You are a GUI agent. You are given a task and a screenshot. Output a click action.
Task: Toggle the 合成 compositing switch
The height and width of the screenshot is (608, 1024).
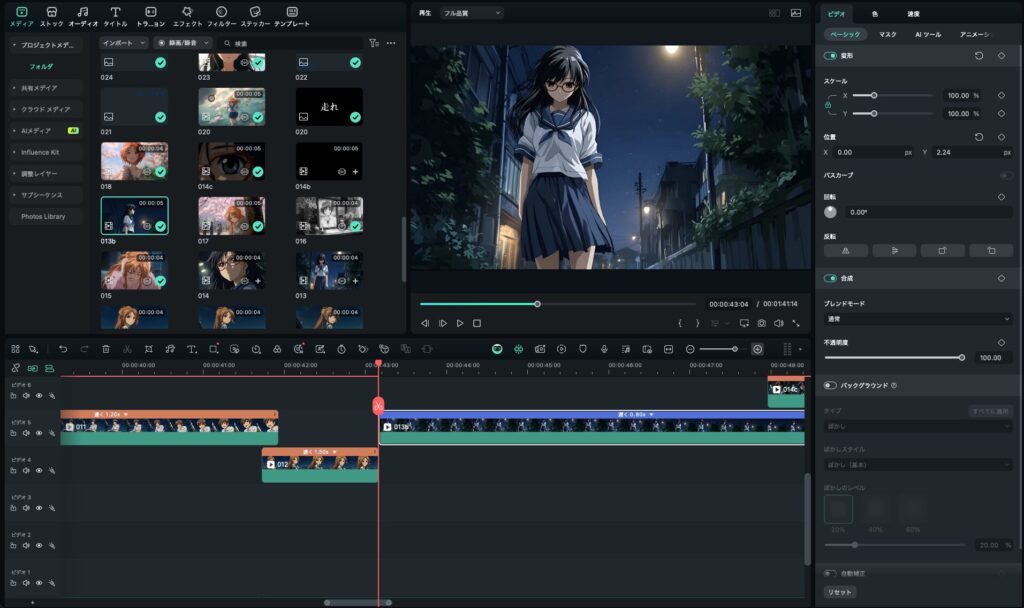tap(830, 278)
